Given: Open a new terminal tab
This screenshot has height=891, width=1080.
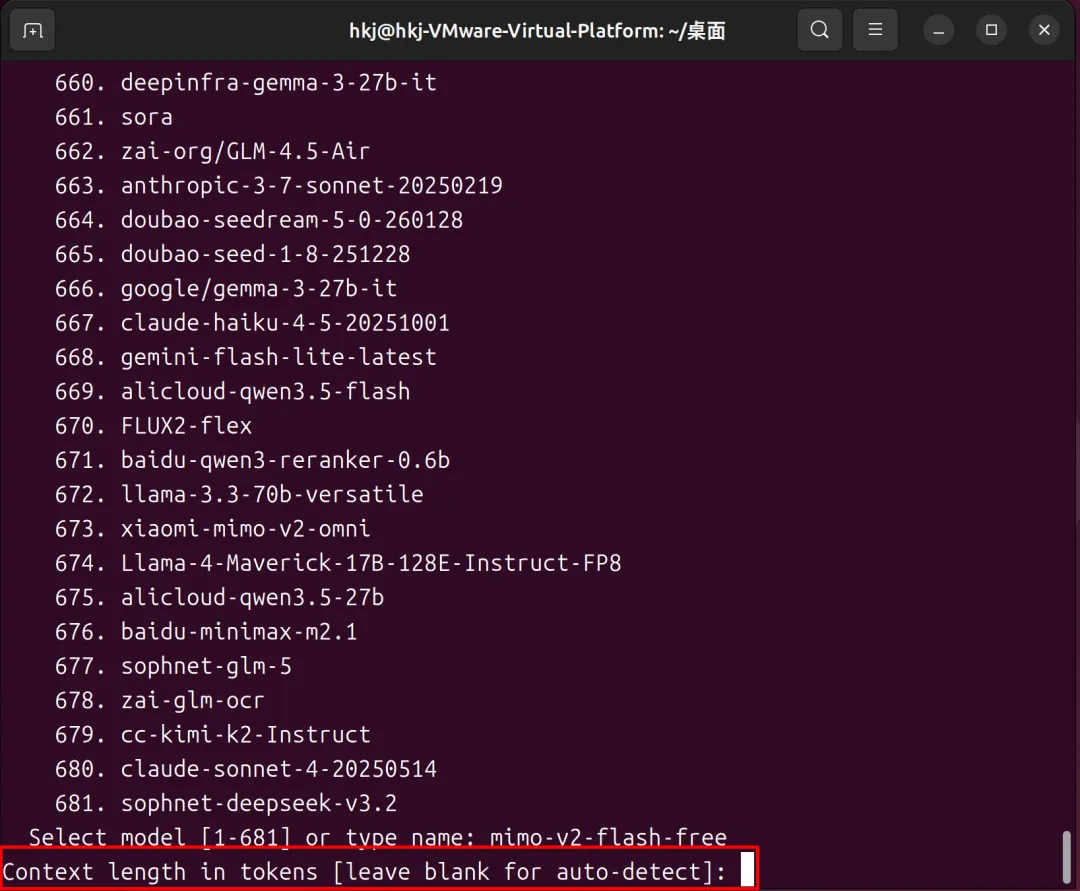Looking at the screenshot, I should pos(32,31).
